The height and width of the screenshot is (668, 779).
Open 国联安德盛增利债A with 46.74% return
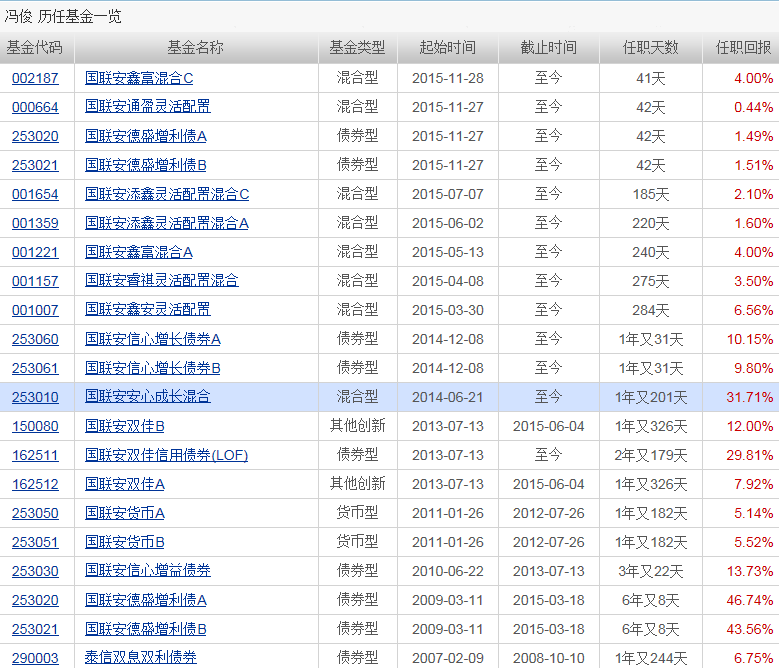coord(146,600)
